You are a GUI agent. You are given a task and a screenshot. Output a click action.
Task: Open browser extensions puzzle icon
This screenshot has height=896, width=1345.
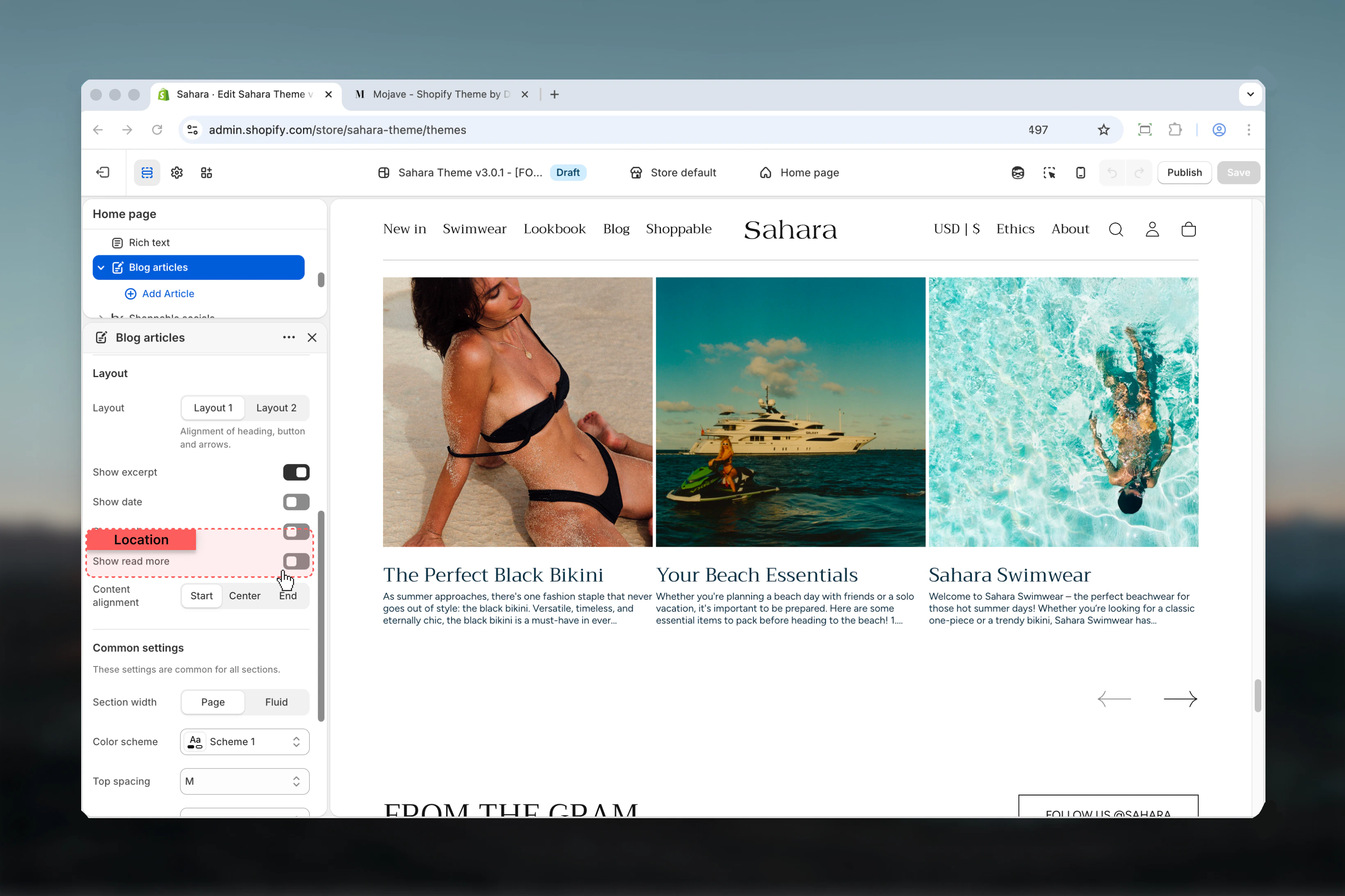1175,130
